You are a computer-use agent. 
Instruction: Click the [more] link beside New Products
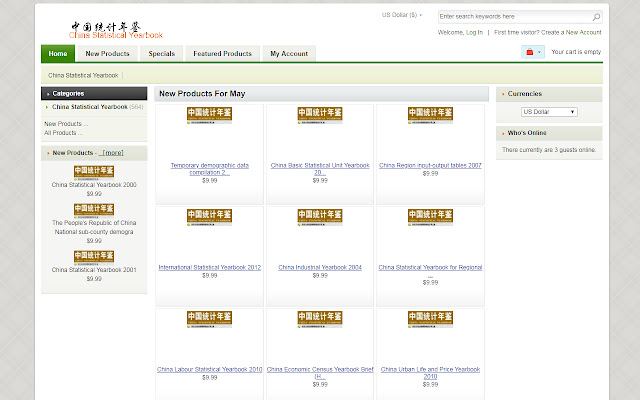pyautogui.click(x=111, y=153)
